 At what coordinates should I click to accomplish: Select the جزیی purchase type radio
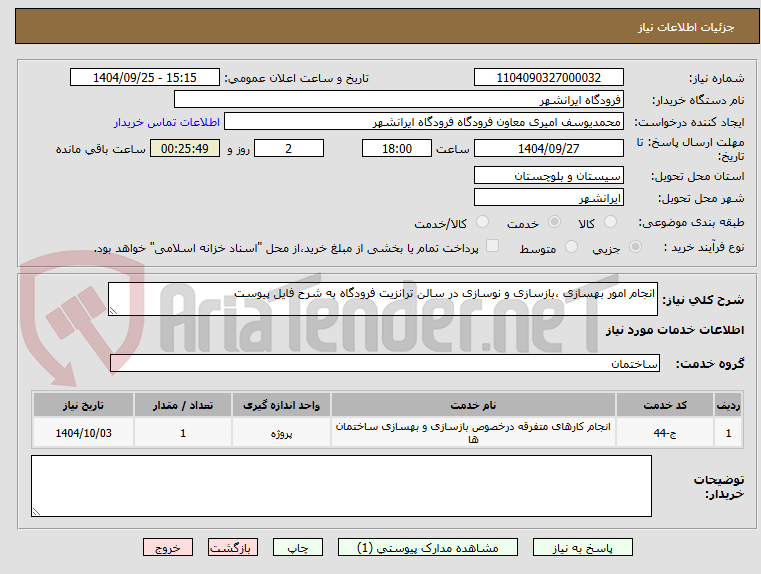(635, 247)
